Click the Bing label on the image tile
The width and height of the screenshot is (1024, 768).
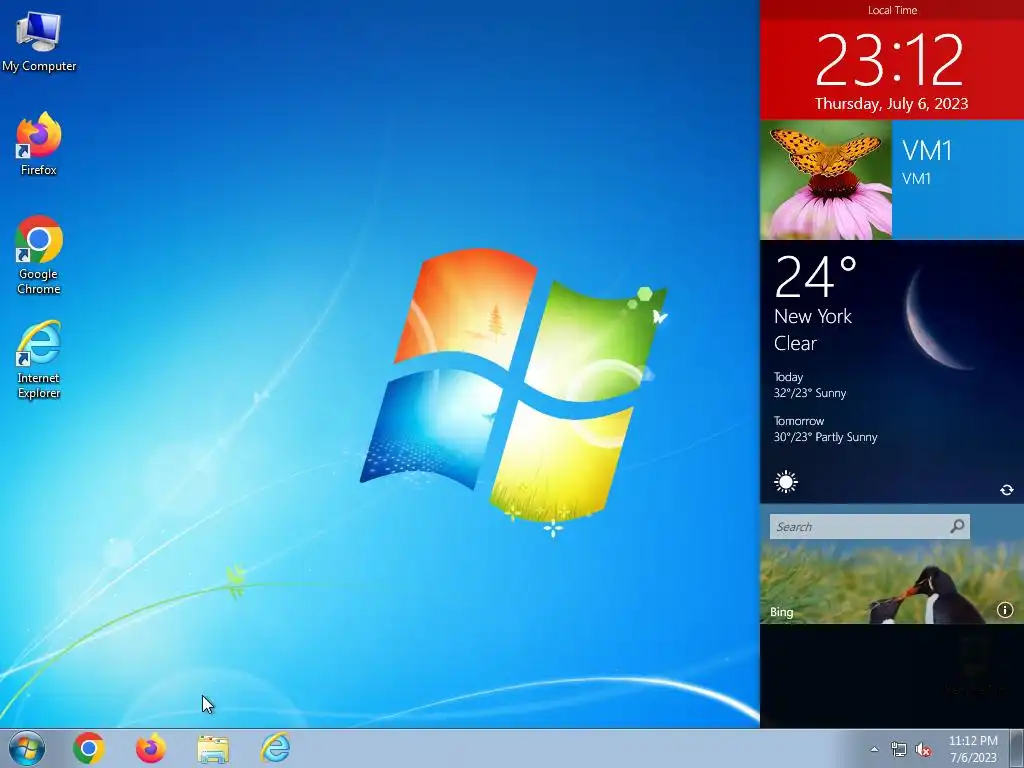tap(781, 612)
